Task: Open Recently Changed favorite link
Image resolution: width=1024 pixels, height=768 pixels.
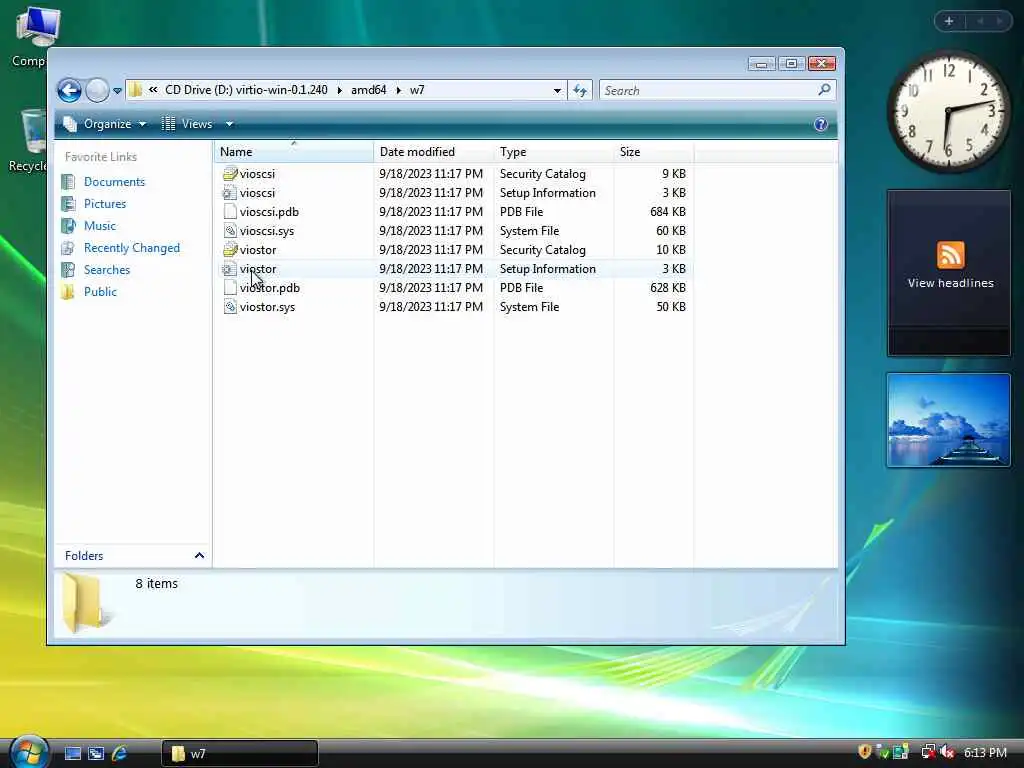Action: coord(131,248)
